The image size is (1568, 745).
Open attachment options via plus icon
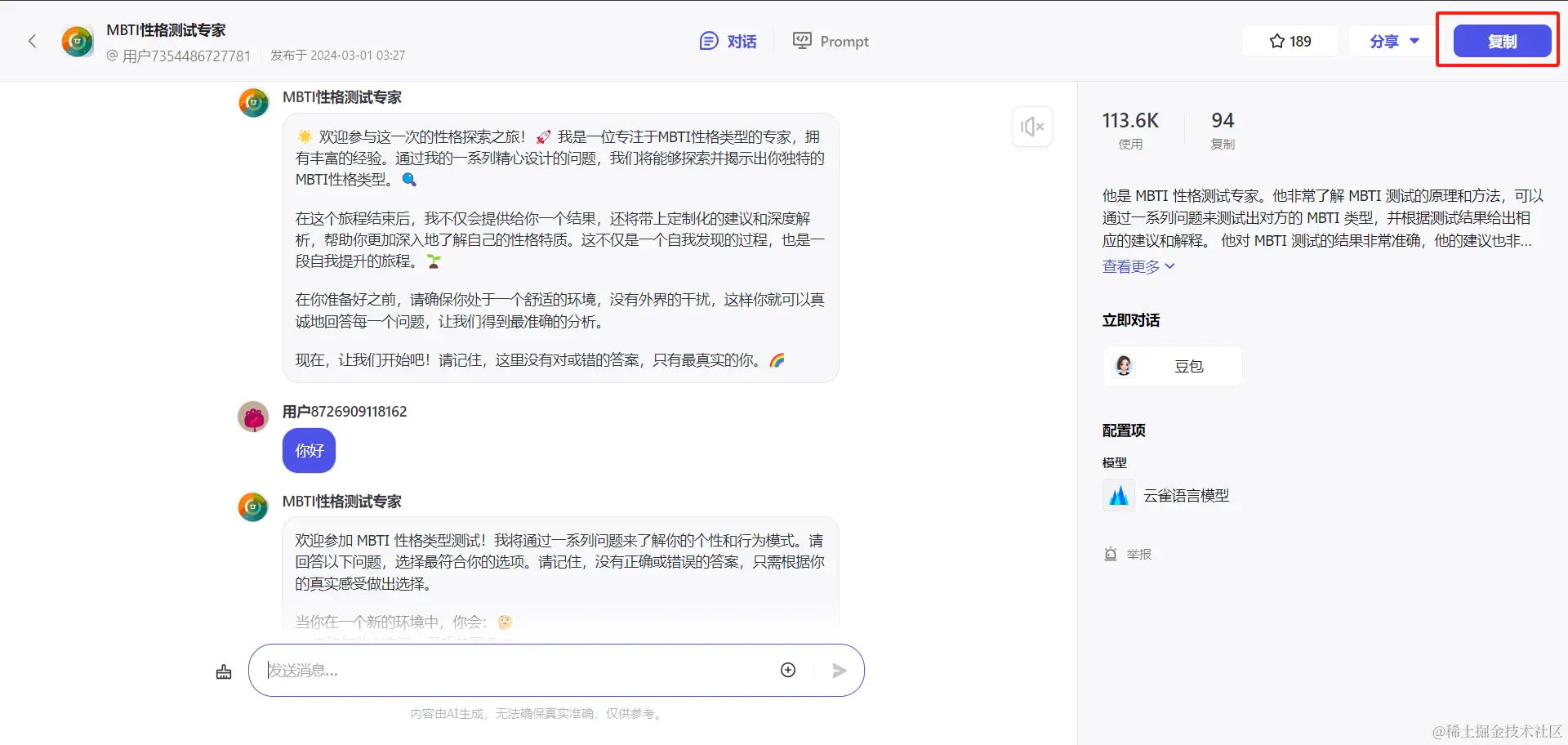pyautogui.click(x=788, y=669)
